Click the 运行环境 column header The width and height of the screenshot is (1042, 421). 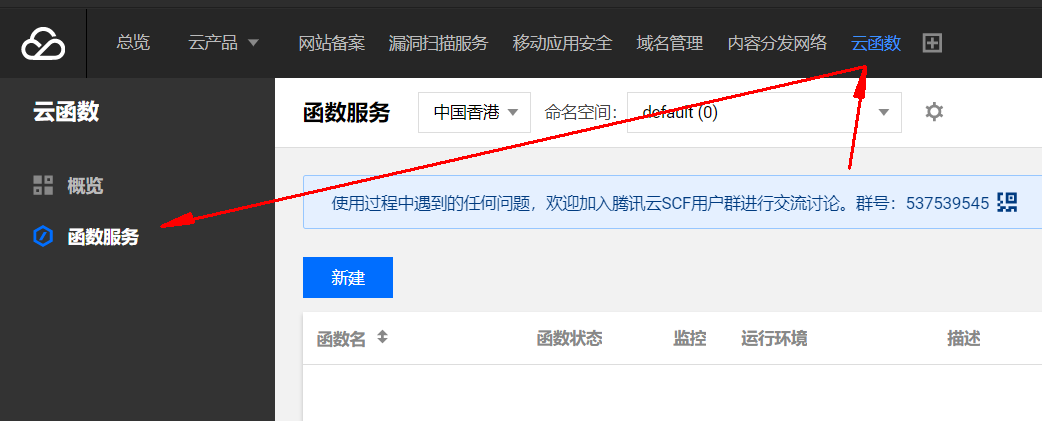773,339
